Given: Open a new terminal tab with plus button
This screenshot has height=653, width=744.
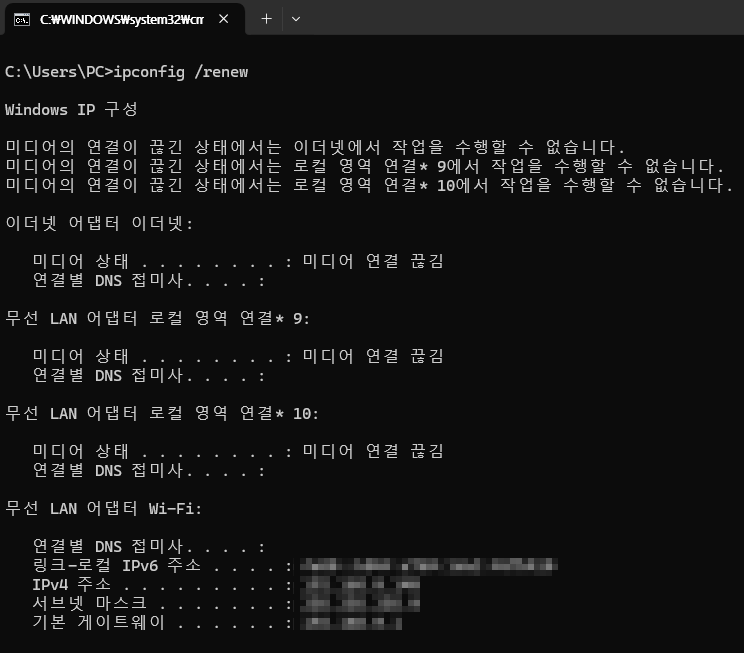Looking at the screenshot, I should click(267, 19).
